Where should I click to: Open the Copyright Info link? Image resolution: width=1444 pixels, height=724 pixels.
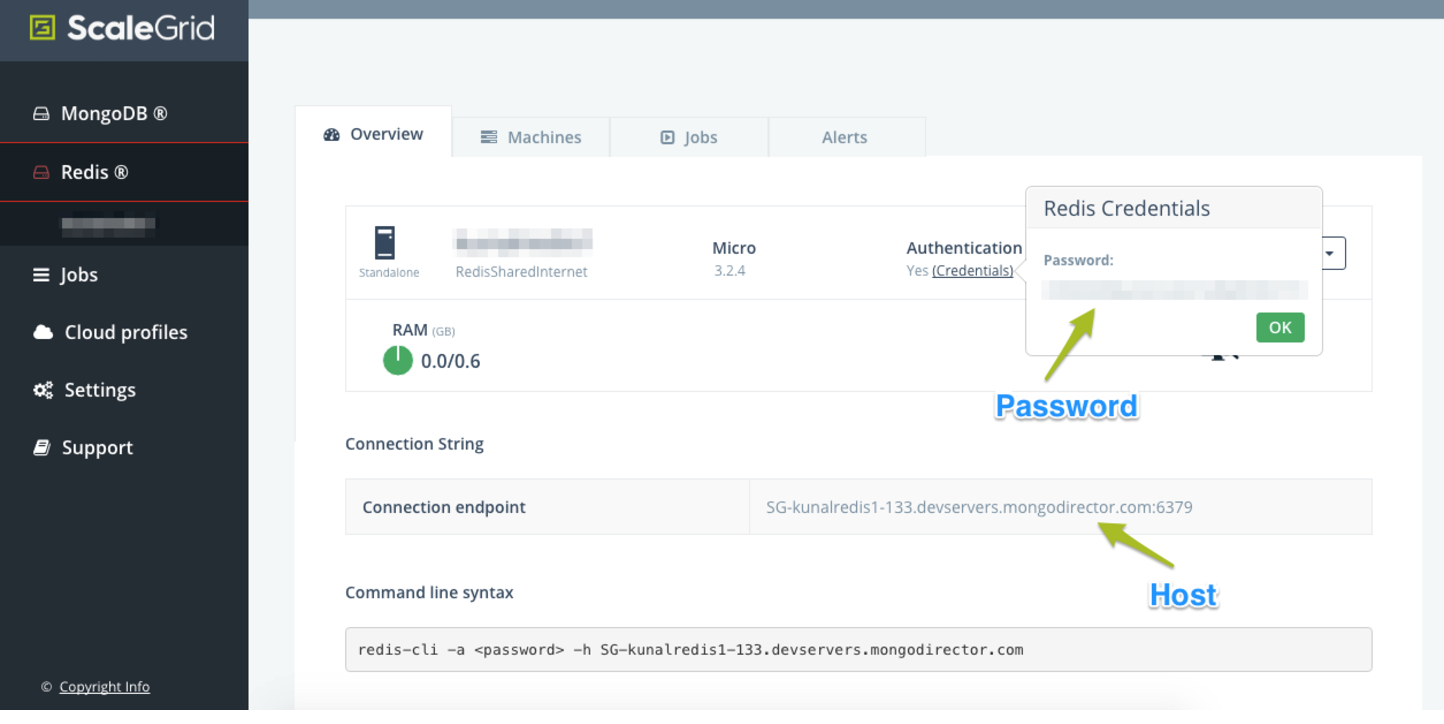point(104,687)
